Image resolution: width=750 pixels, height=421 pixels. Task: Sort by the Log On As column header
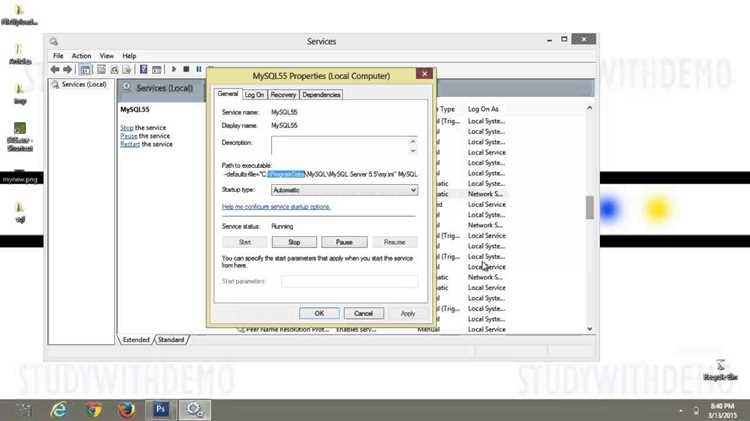tap(483, 109)
